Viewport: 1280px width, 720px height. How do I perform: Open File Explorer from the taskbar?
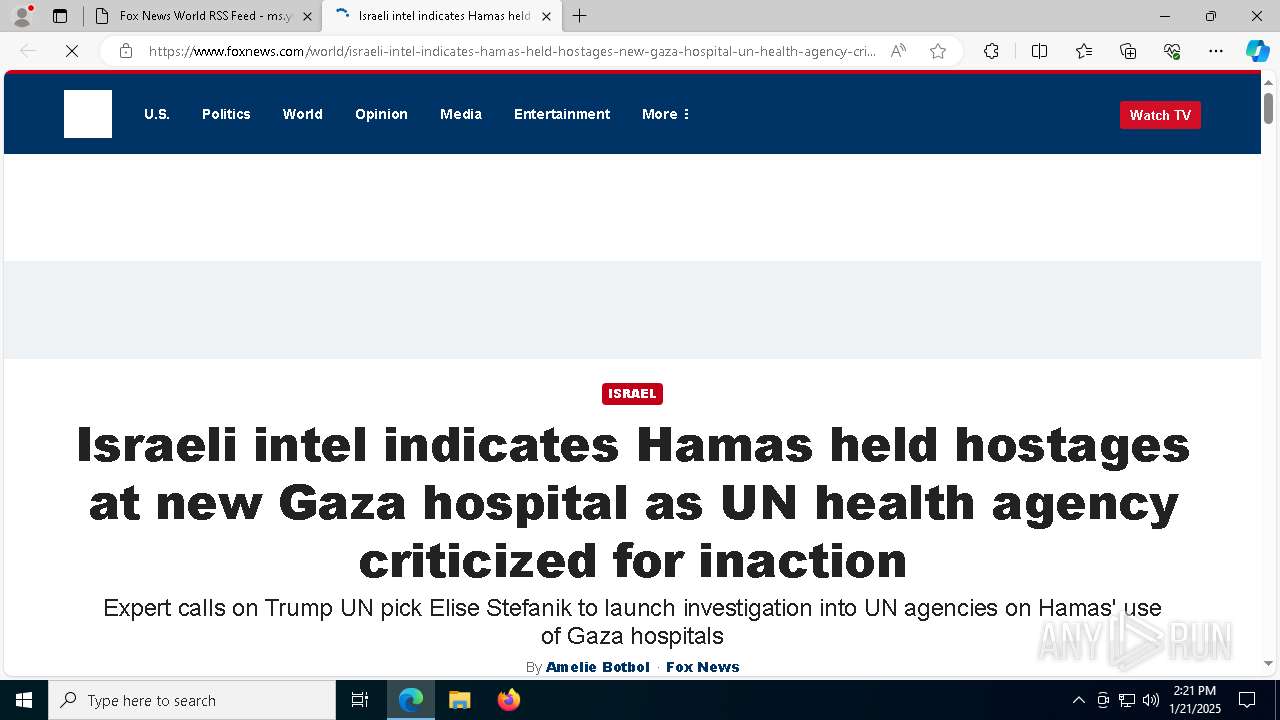(459, 700)
